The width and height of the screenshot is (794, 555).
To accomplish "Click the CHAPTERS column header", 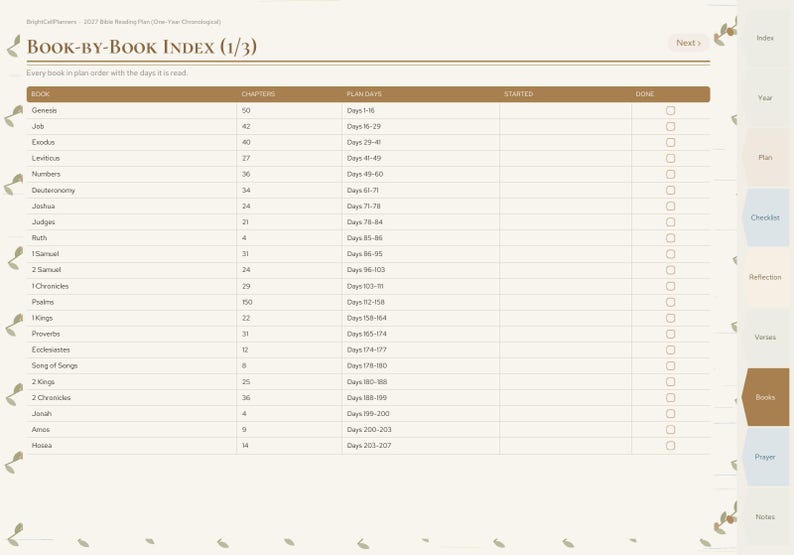I will 258,94.
